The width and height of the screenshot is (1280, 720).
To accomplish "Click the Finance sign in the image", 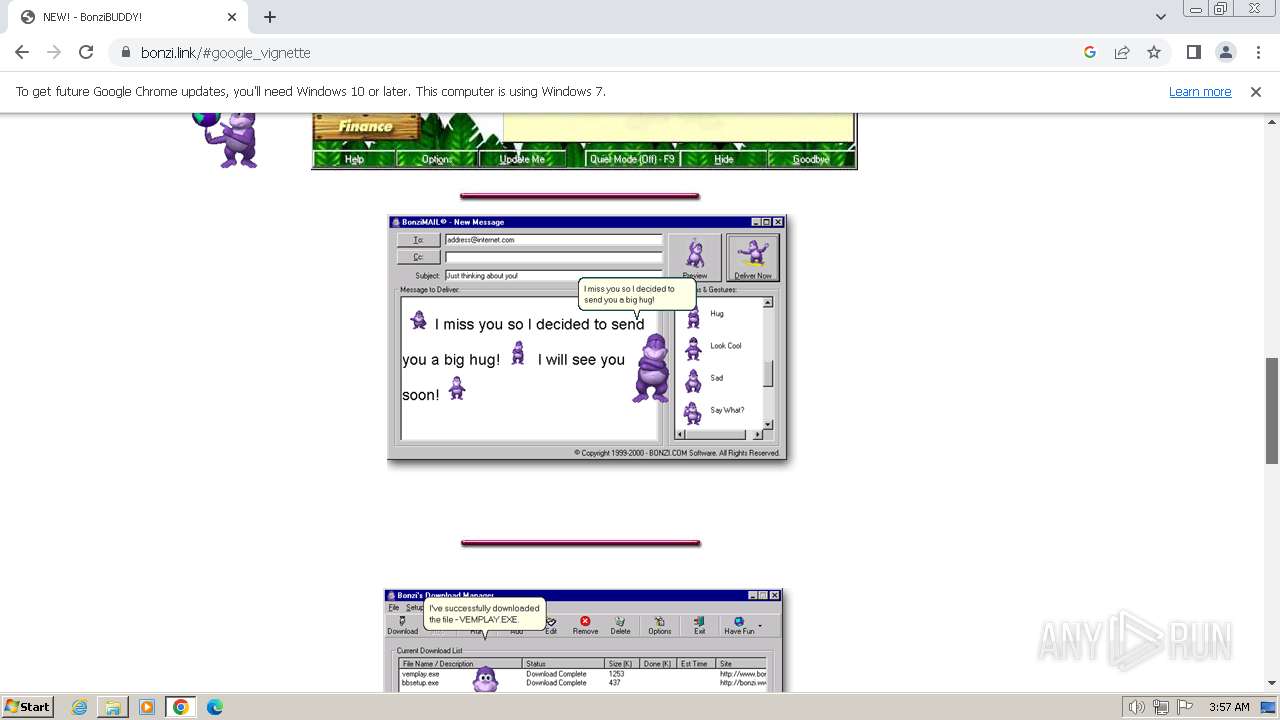I will click(366, 127).
